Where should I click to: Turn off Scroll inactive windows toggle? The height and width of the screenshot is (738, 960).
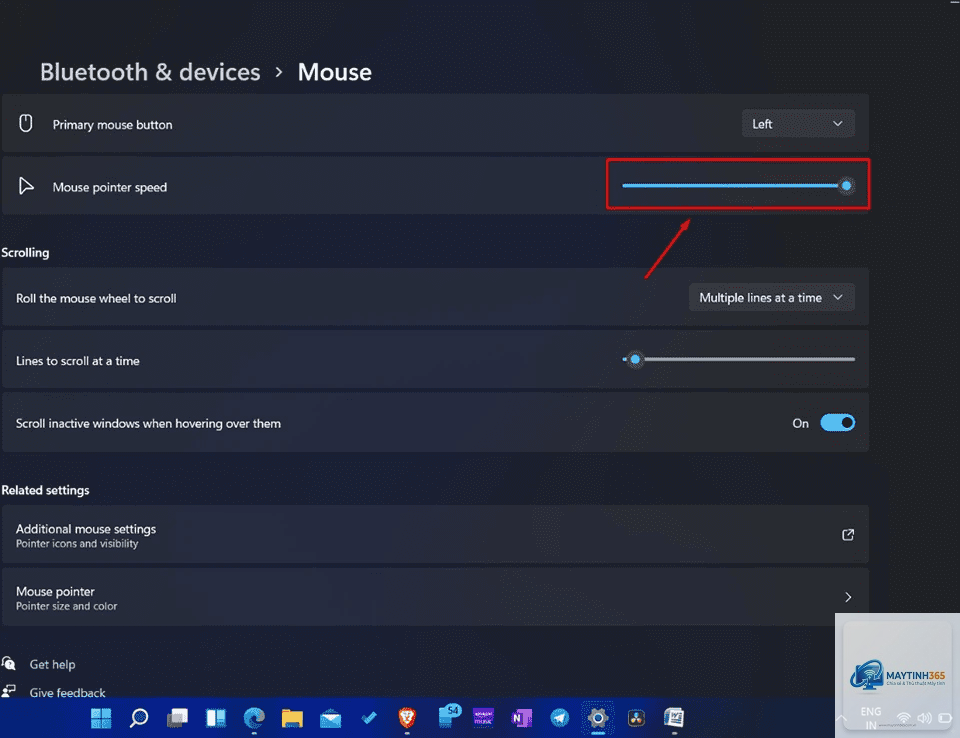click(x=838, y=423)
